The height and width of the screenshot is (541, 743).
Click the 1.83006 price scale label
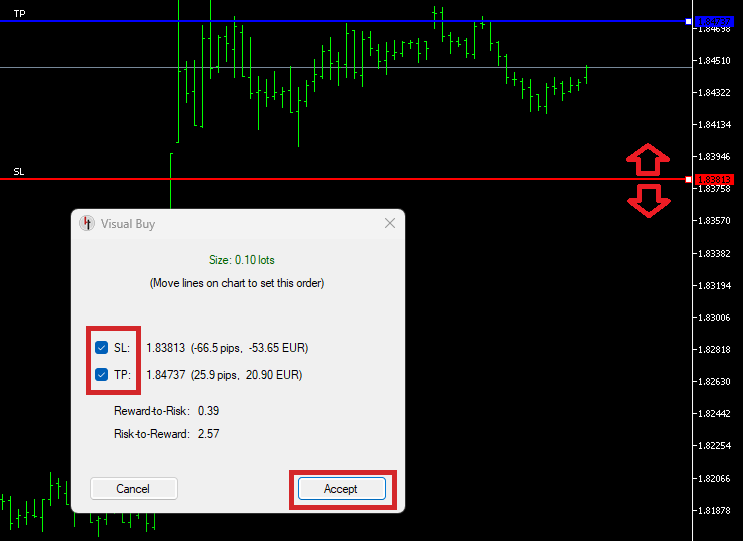[x=714, y=318]
